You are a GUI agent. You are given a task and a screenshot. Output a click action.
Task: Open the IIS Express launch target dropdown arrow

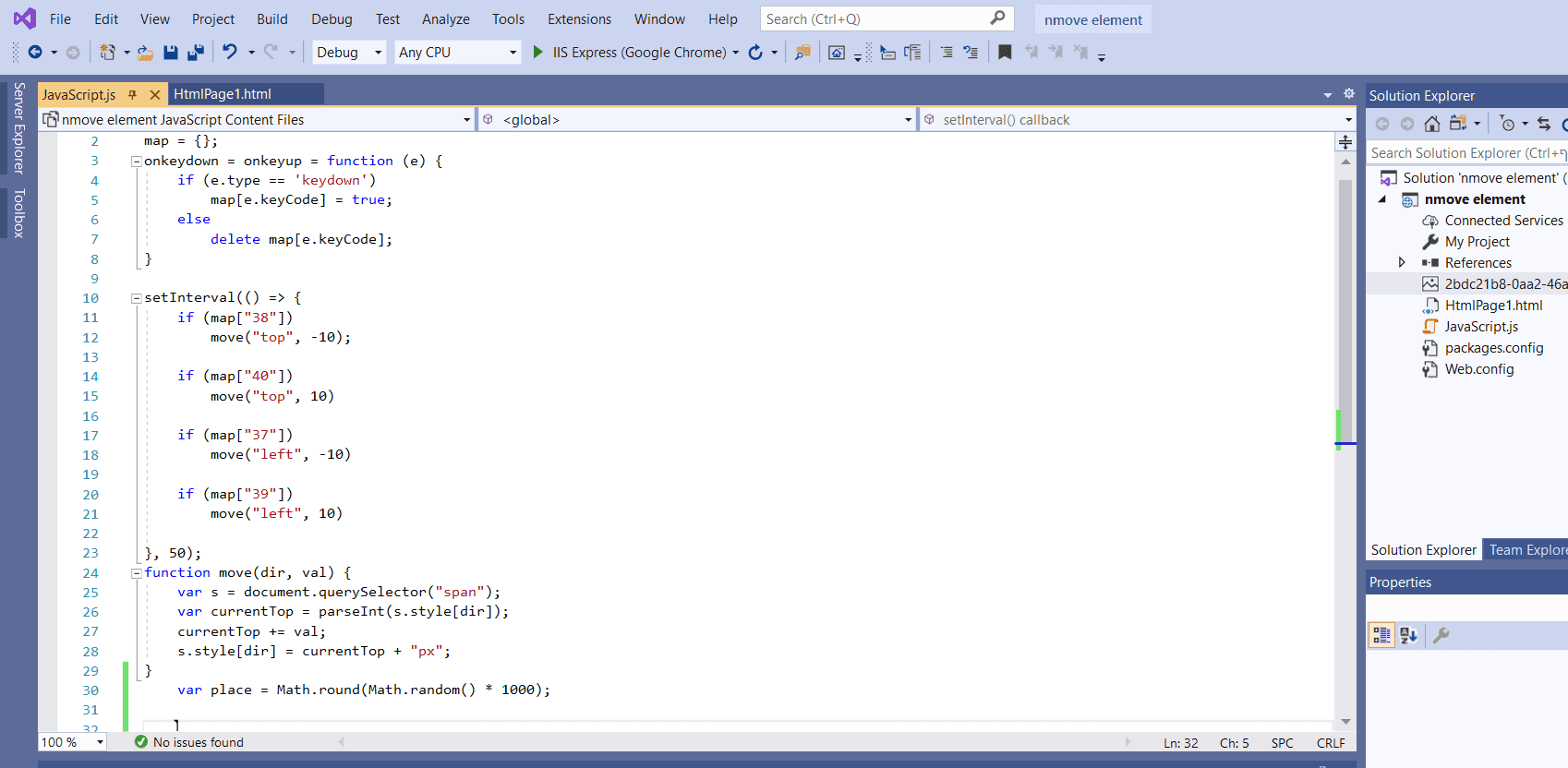[736, 53]
